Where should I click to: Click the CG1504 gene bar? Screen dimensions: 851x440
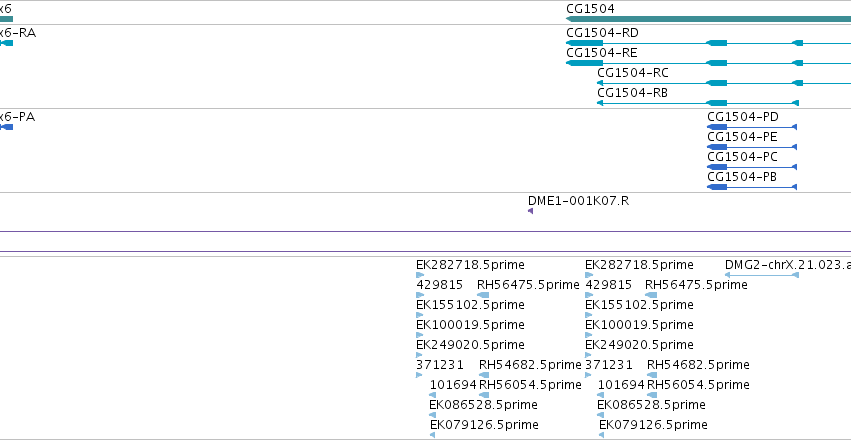708,19
